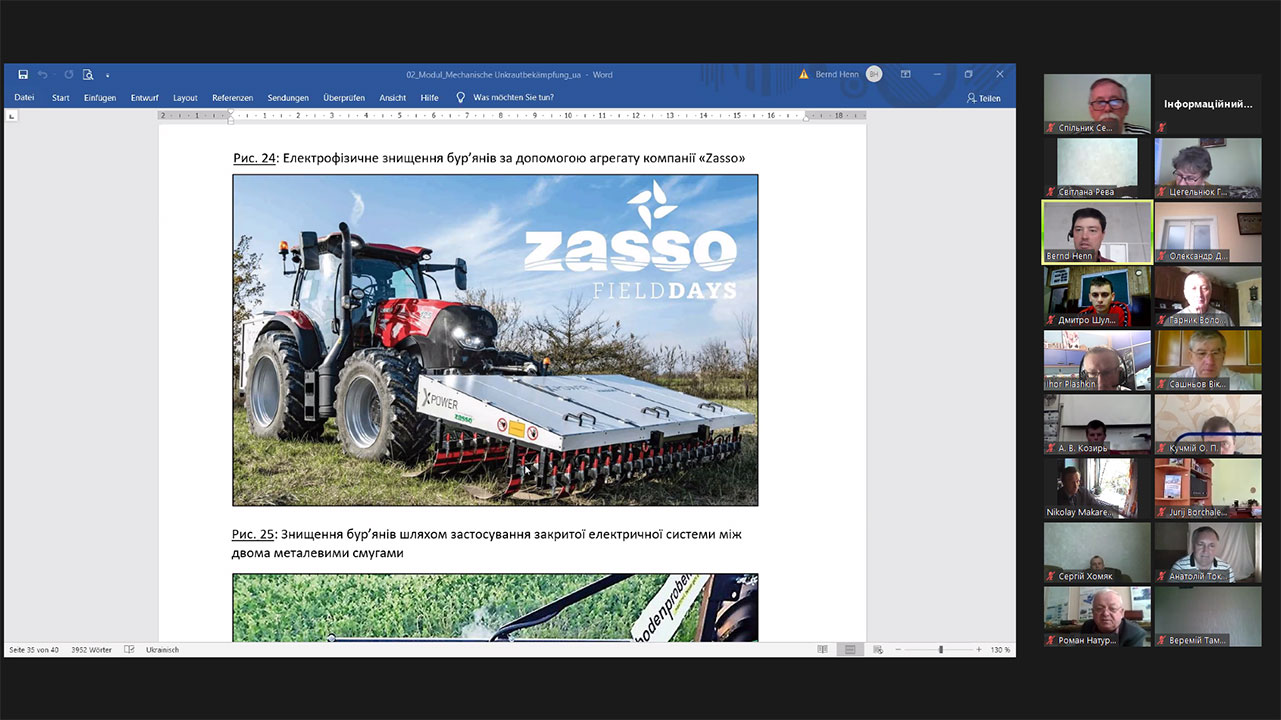Open the Bernd Henn account name
Screen dimensions: 1281x720
coord(837,75)
